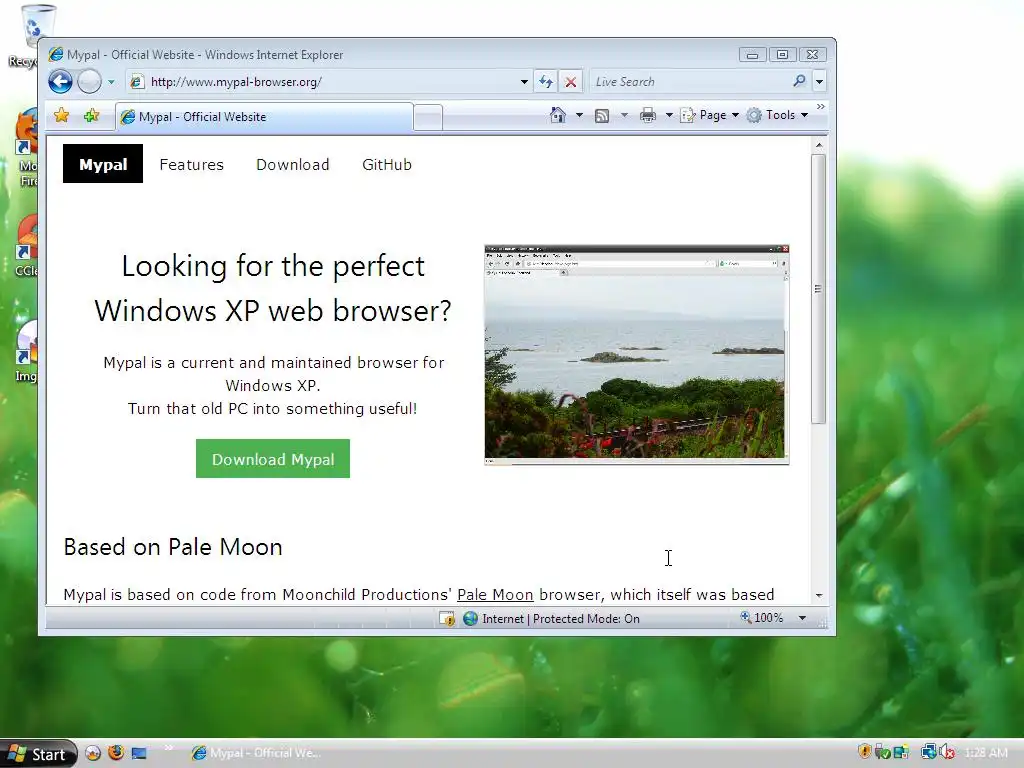Click the Print icon
The image size is (1024, 768).
coord(648,116)
